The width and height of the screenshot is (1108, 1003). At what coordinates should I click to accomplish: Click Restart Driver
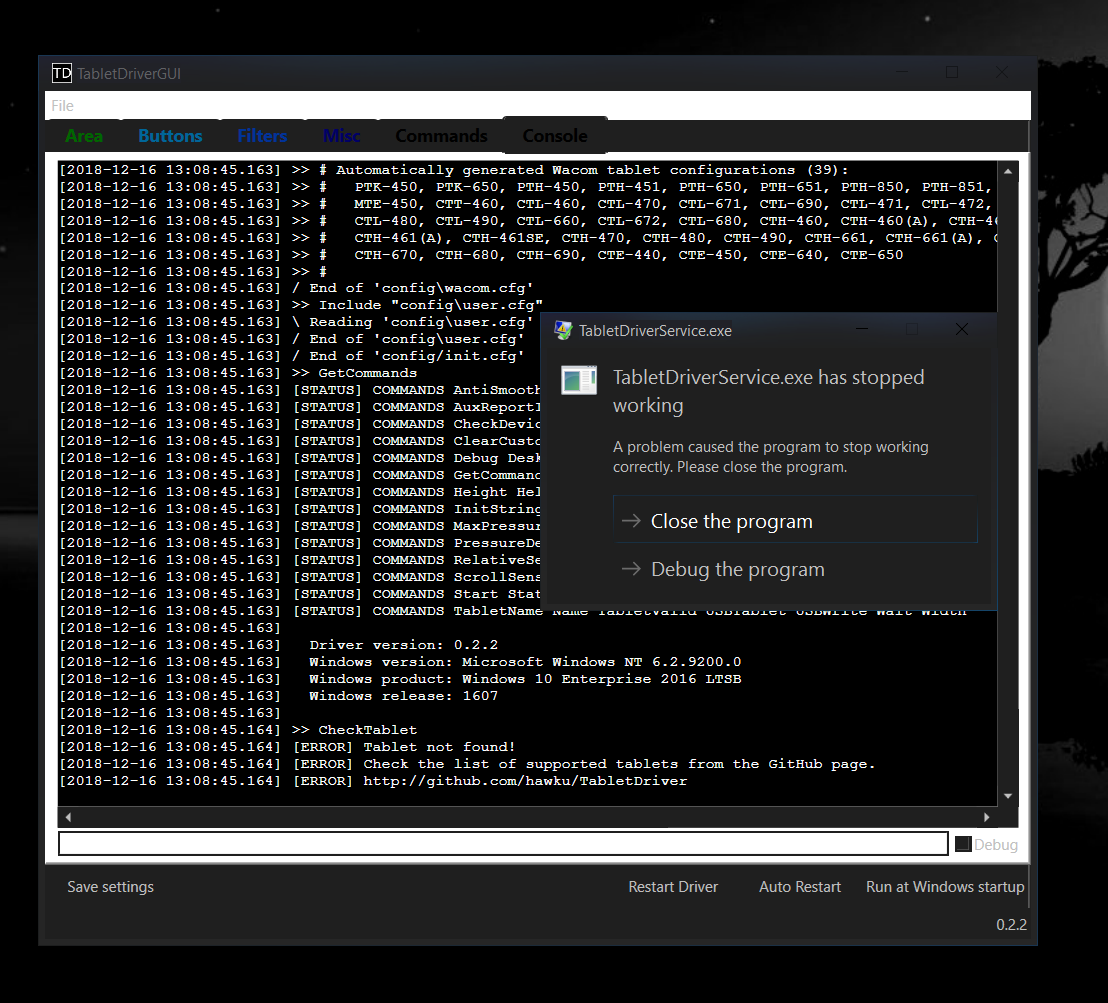[x=673, y=887]
